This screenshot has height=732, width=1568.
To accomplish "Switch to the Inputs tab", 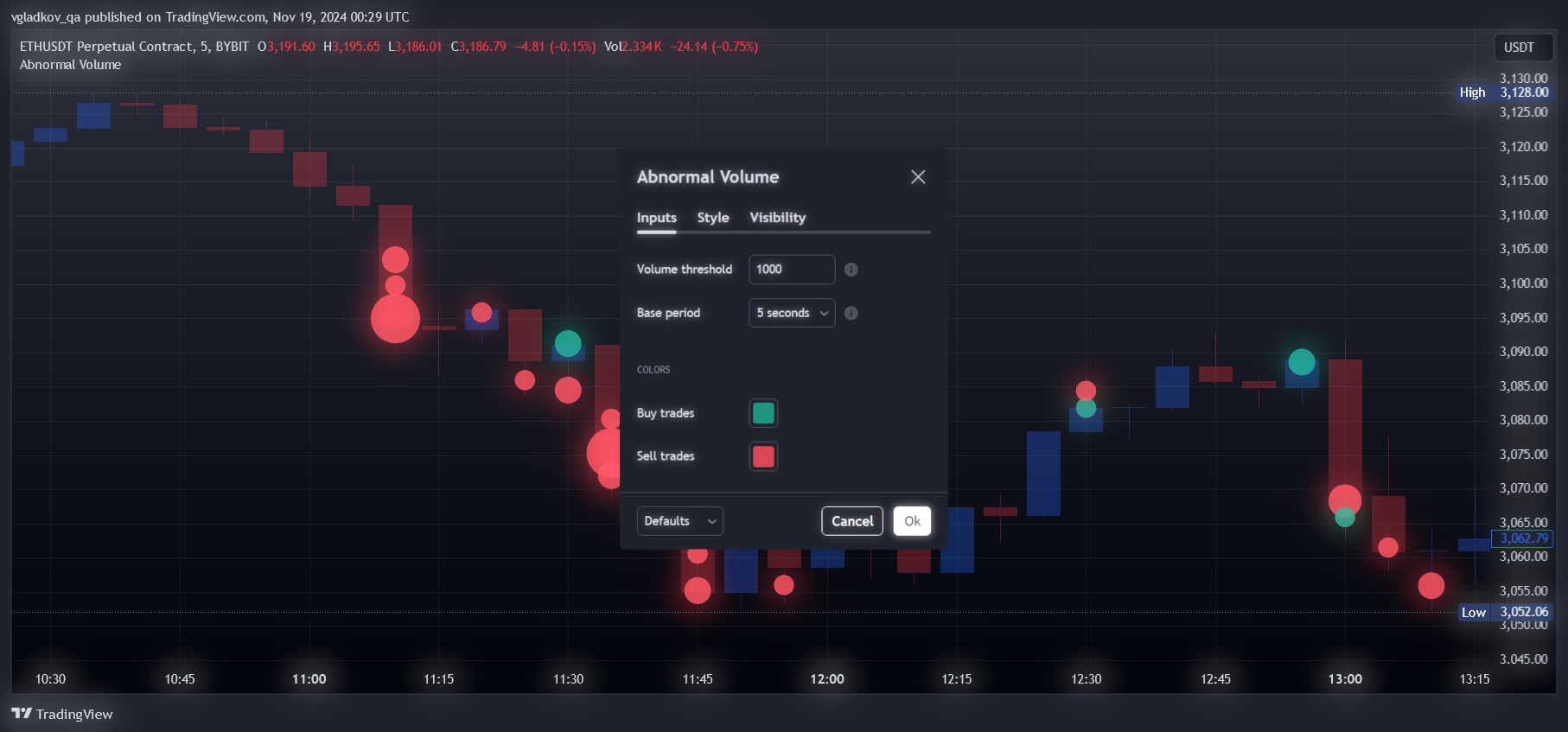I will 656,218.
